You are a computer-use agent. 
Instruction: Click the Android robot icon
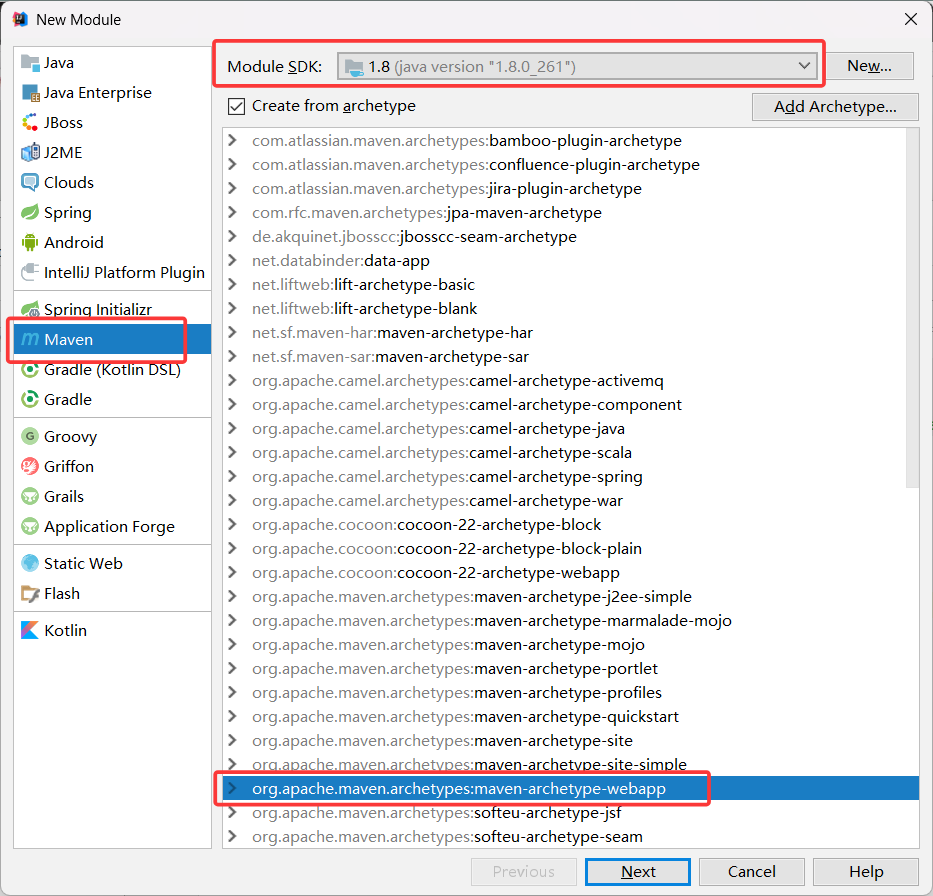30,243
